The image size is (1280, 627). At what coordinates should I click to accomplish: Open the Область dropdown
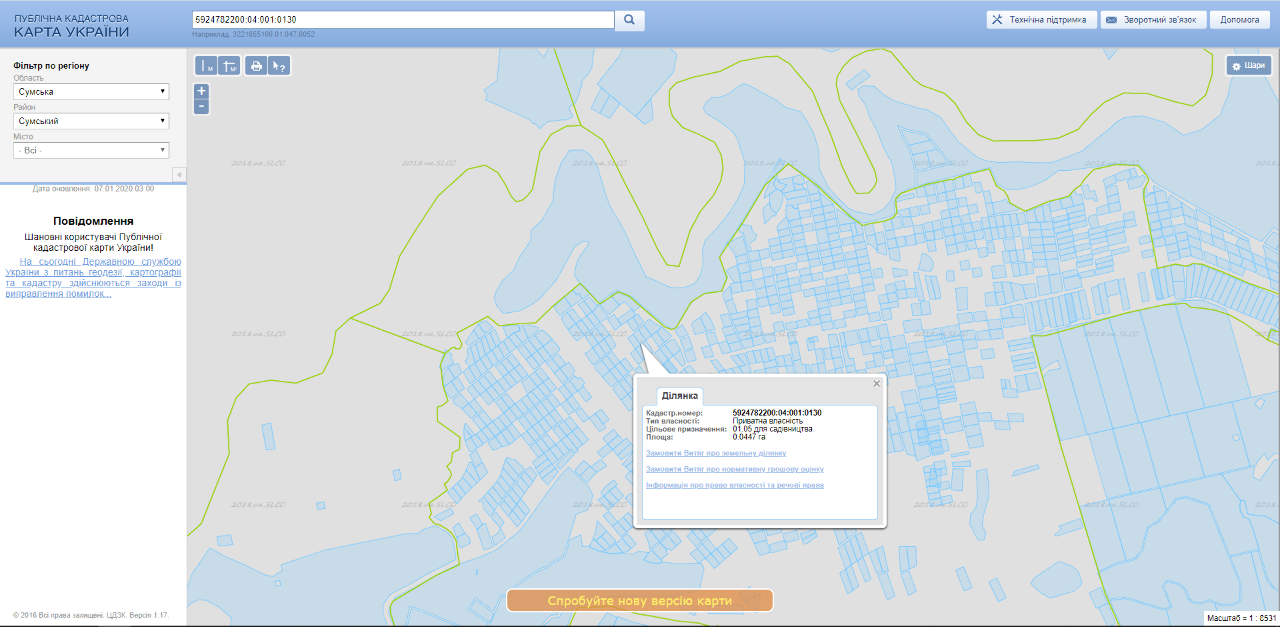[91, 91]
